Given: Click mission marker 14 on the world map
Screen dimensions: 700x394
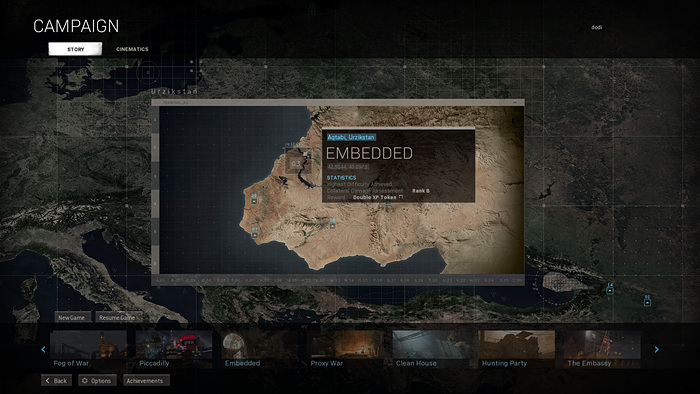Looking at the screenshot, I should 610,290.
